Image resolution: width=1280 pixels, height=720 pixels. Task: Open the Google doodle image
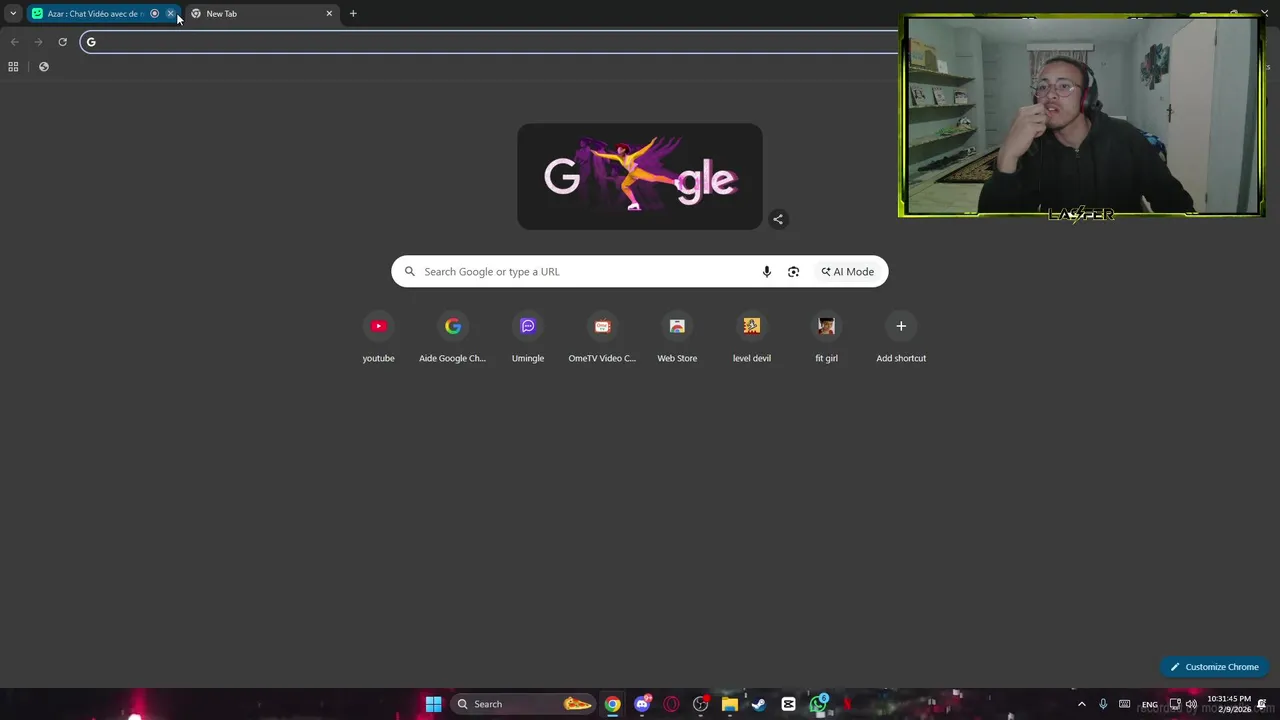[640, 176]
